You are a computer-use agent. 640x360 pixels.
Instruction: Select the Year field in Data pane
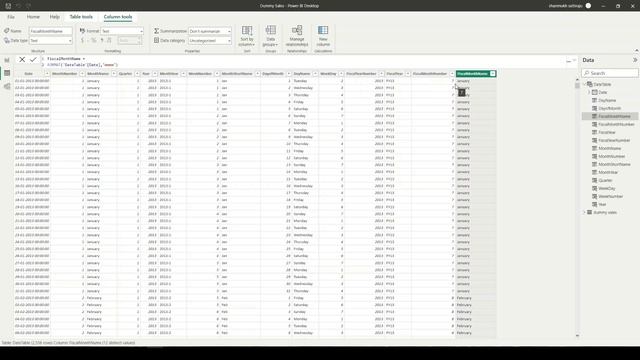(x=602, y=204)
